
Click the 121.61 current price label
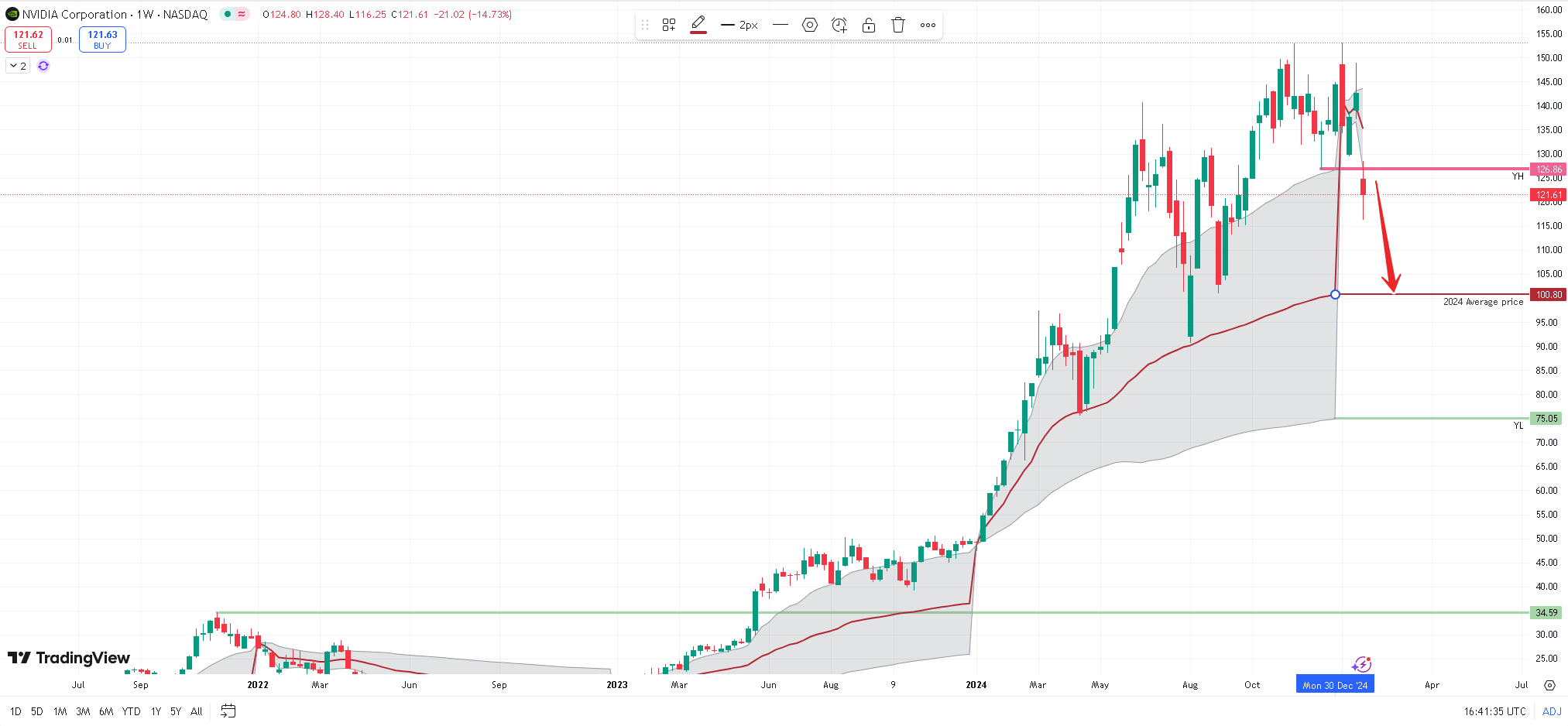[1549, 195]
